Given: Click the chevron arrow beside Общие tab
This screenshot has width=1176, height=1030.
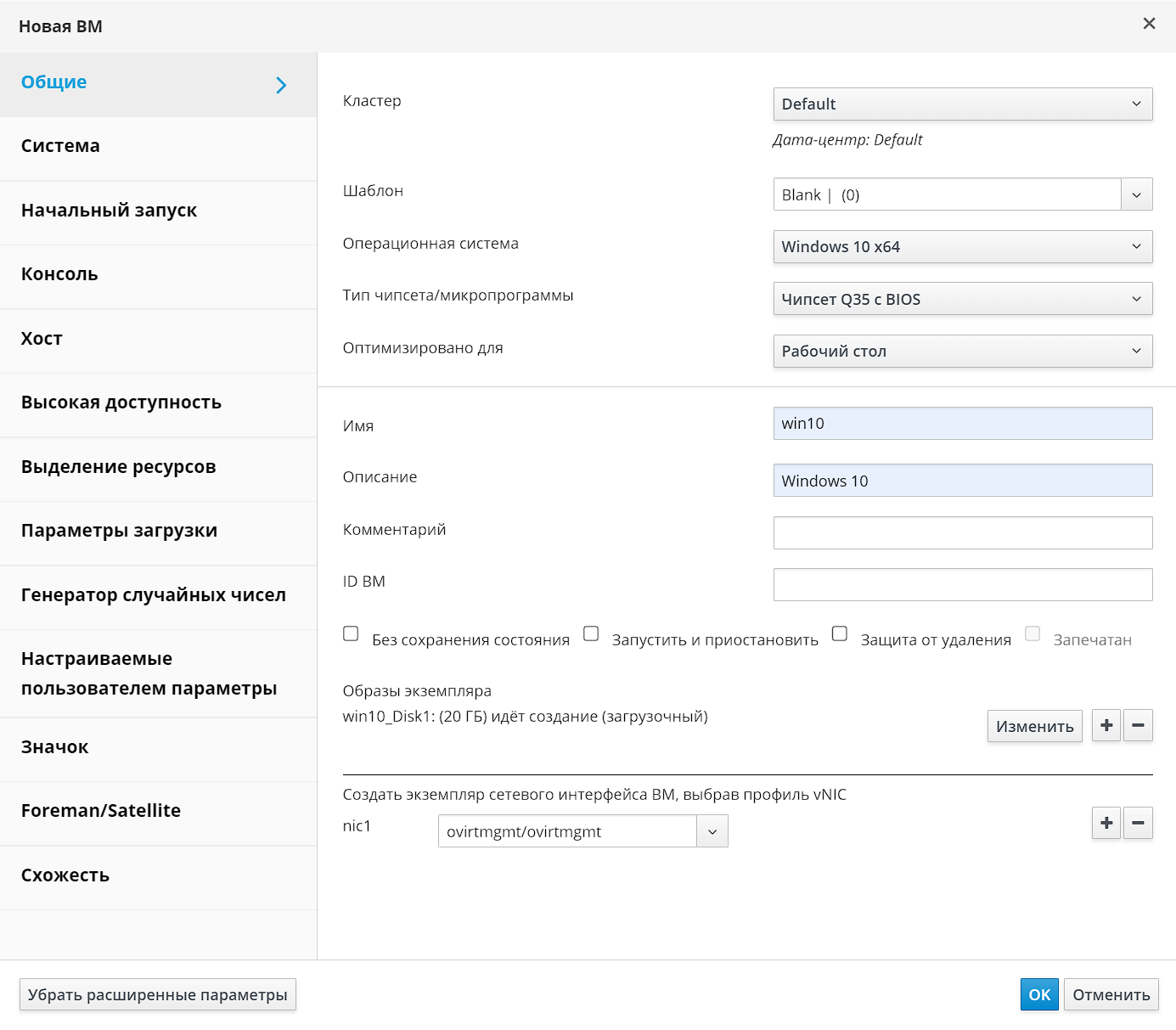Looking at the screenshot, I should tap(282, 85).
